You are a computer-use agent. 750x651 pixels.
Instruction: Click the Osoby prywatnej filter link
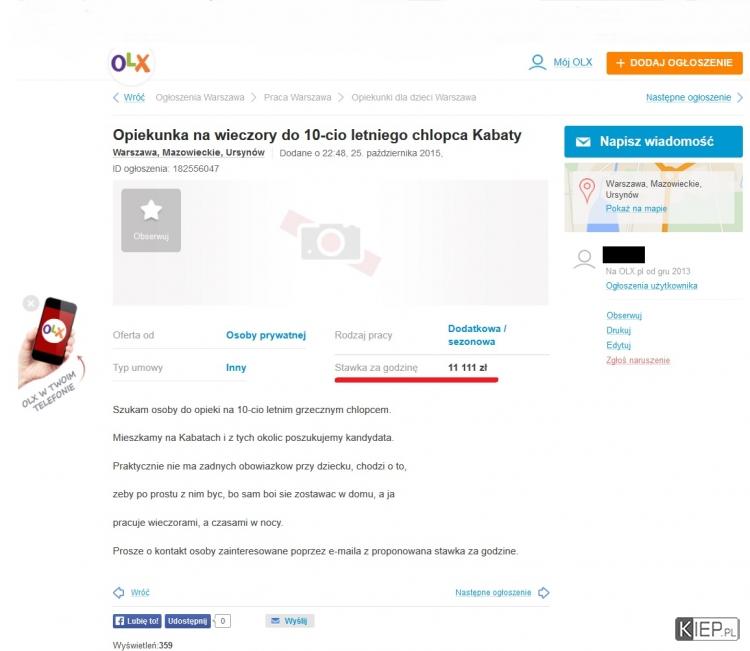pos(266,335)
